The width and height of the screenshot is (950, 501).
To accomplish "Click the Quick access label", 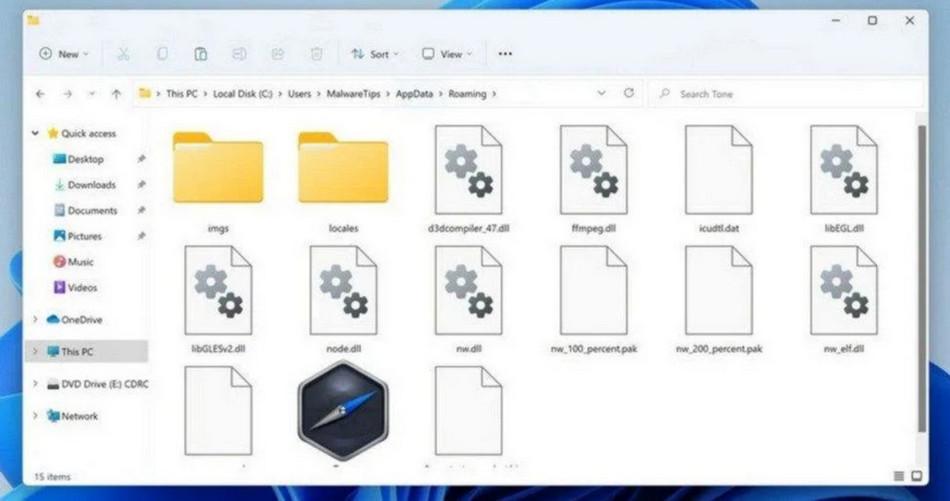I will click(88, 133).
